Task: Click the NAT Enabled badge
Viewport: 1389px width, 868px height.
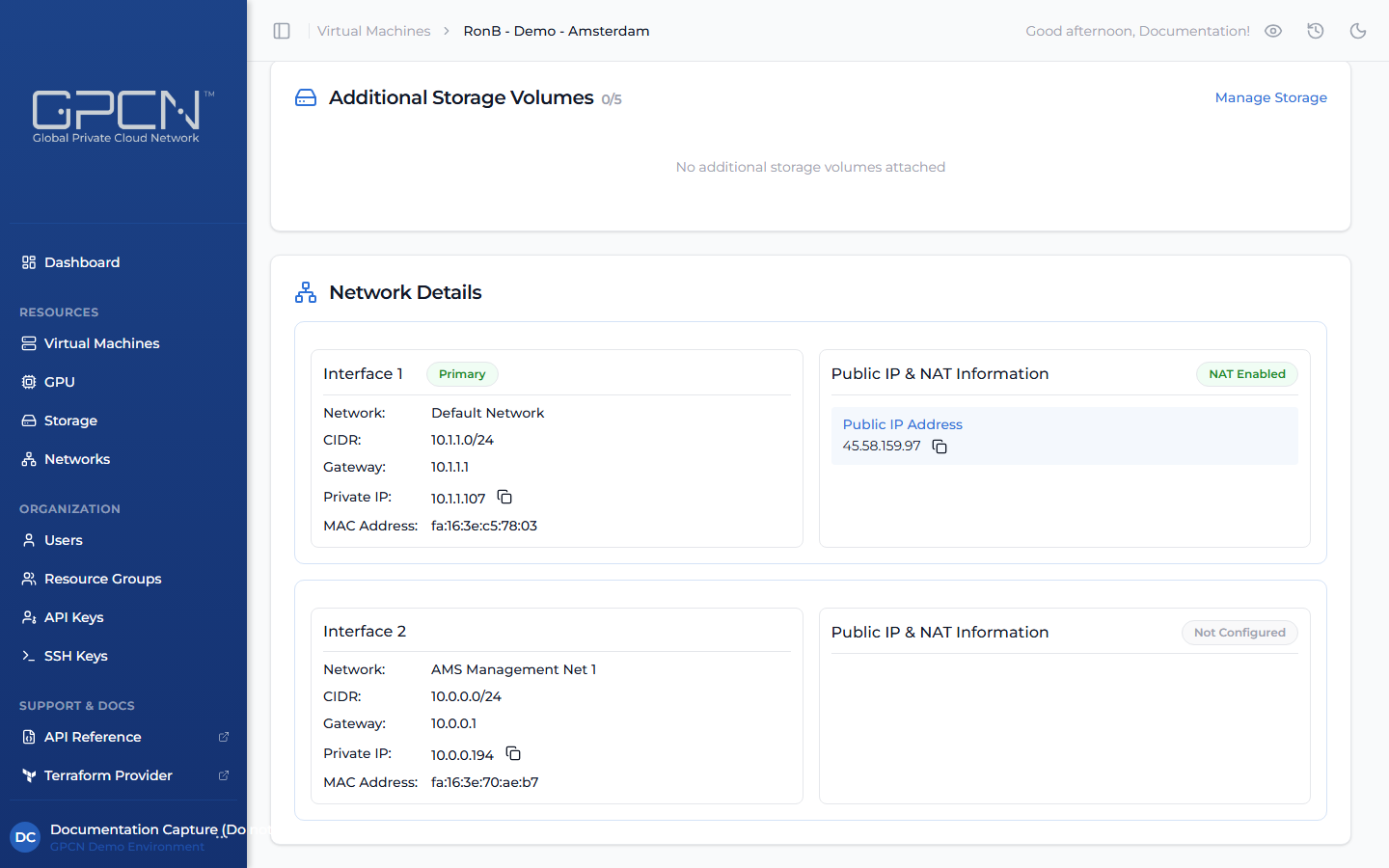Action: click(1247, 374)
